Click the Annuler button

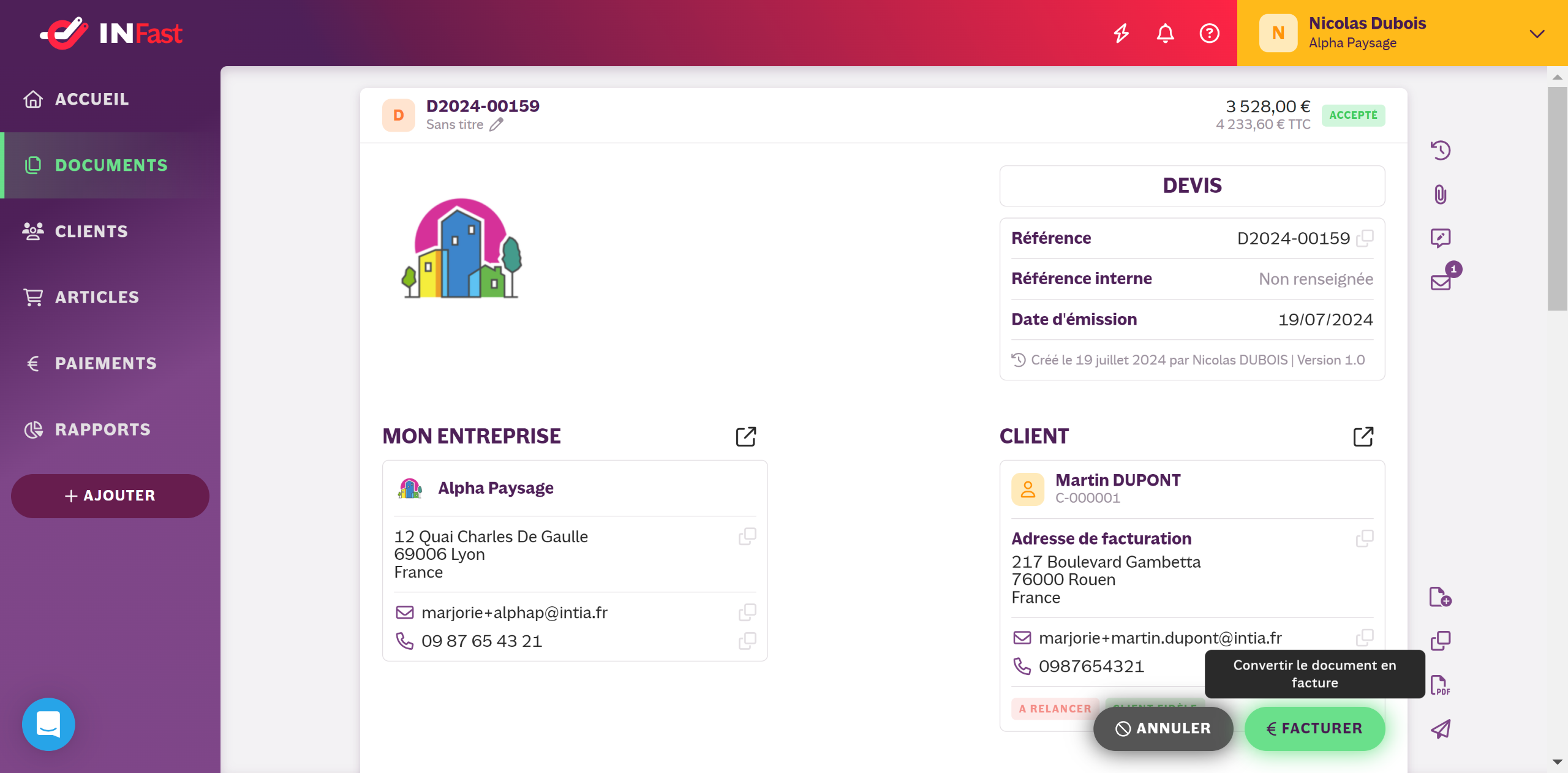(1163, 728)
